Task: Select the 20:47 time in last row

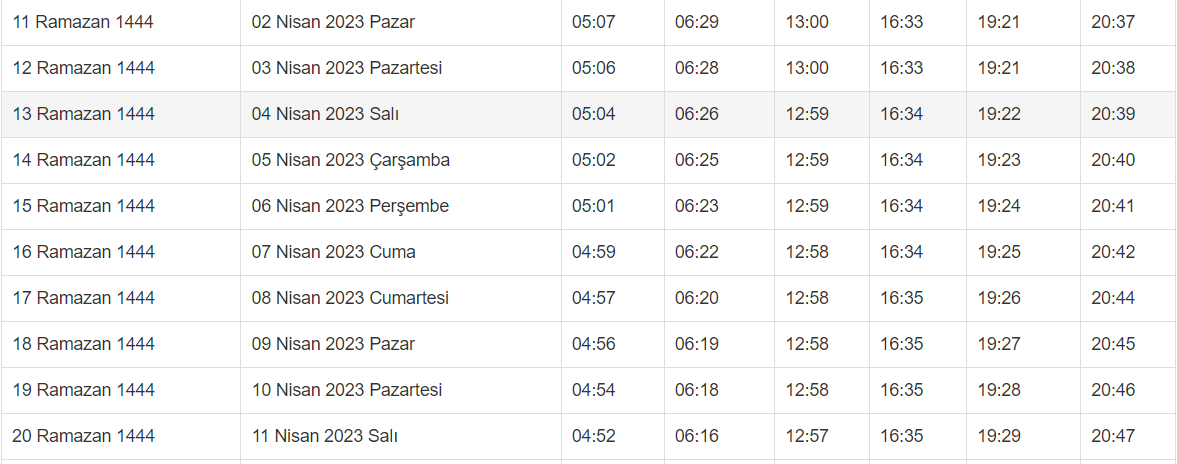Action: (1113, 436)
